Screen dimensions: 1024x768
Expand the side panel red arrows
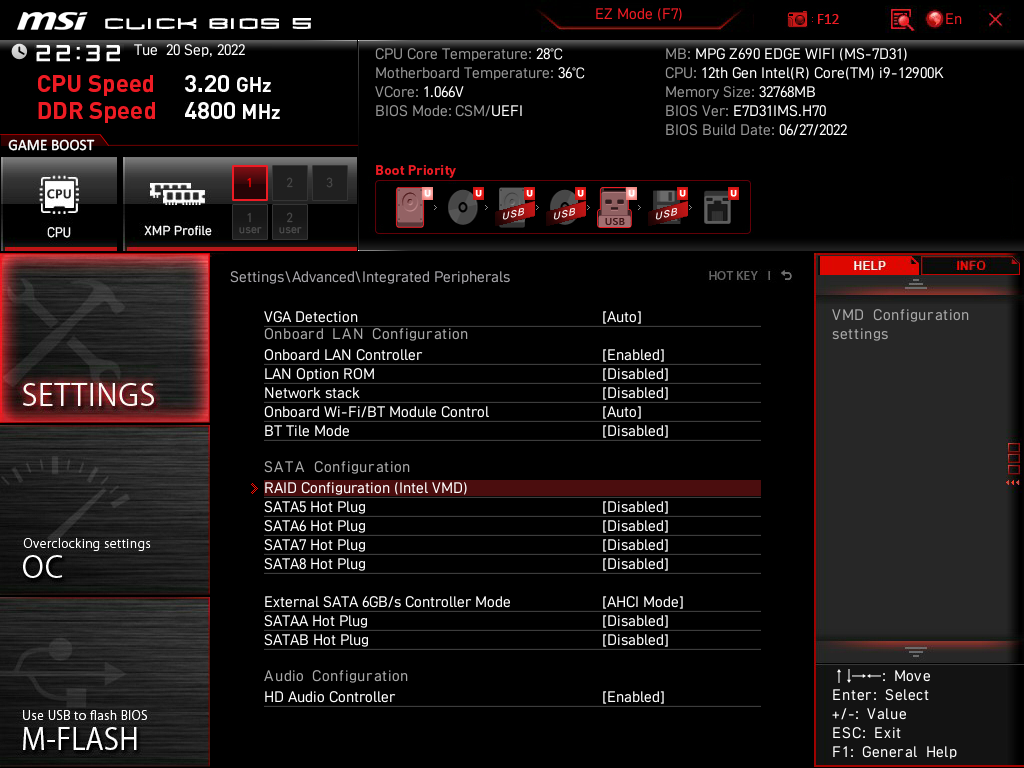[x=1013, y=483]
